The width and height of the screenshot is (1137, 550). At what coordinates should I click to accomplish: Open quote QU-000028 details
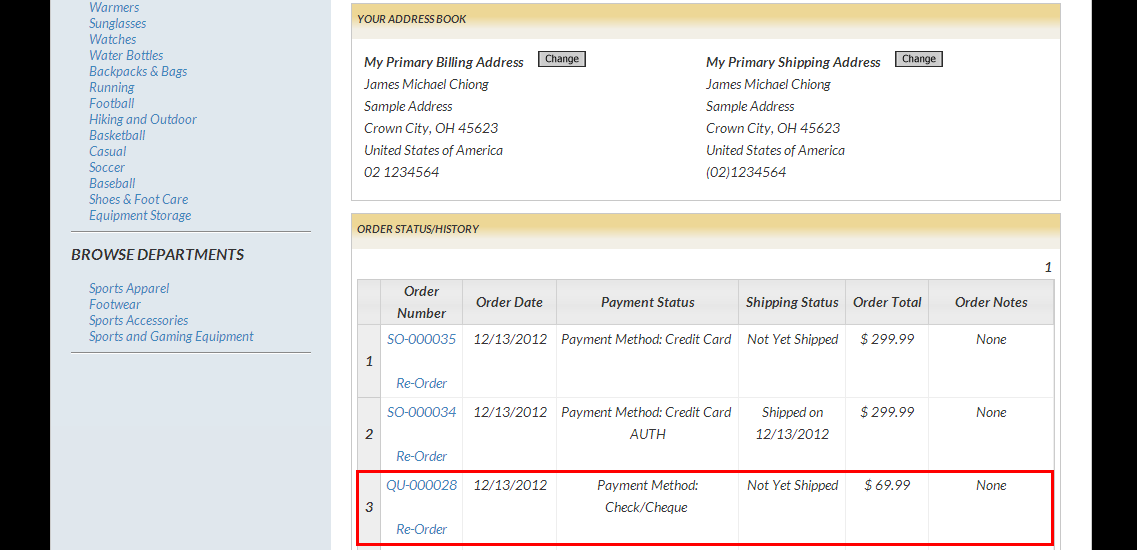click(x=421, y=485)
